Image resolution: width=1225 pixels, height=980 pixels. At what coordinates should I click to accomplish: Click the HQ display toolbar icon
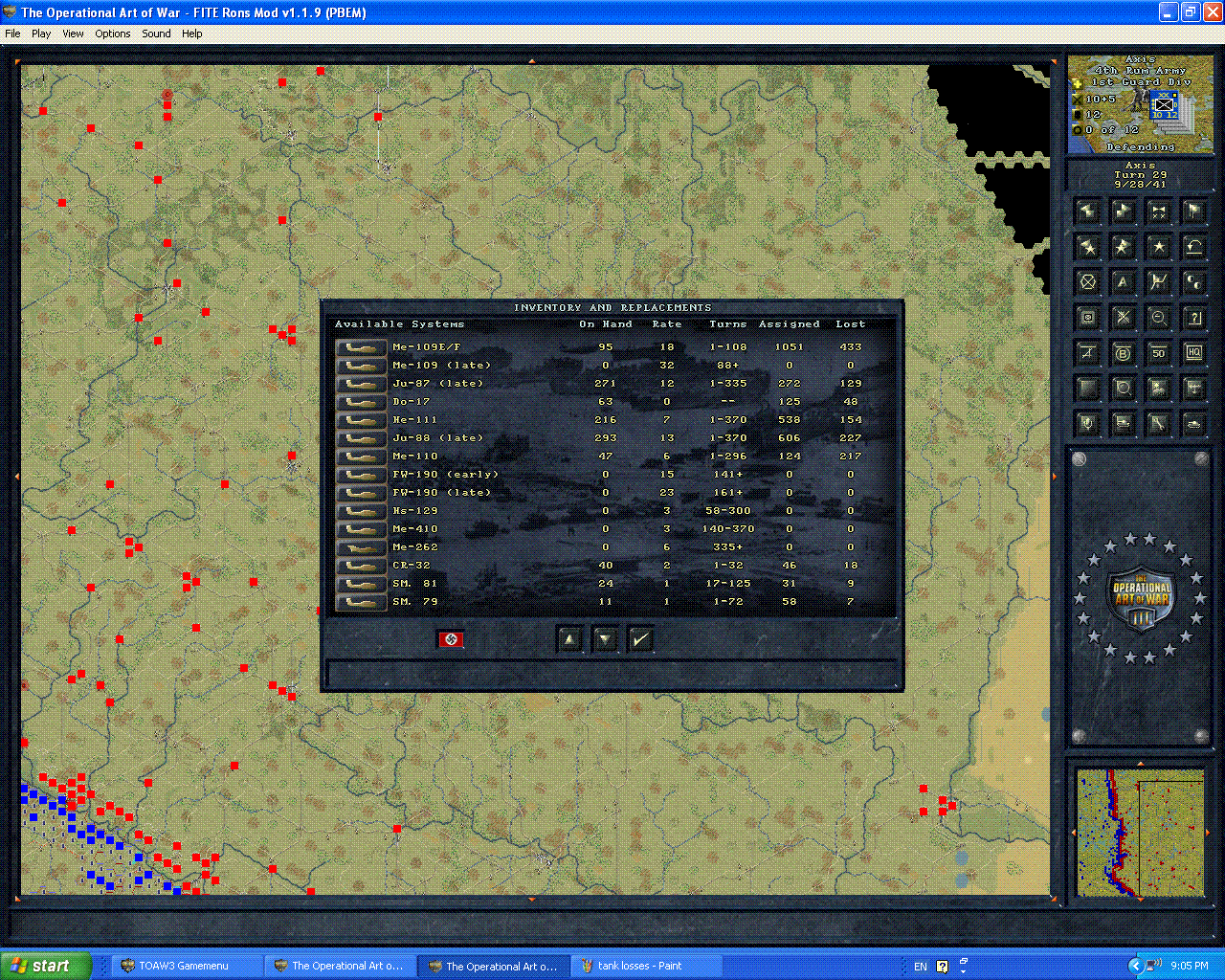click(1193, 352)
